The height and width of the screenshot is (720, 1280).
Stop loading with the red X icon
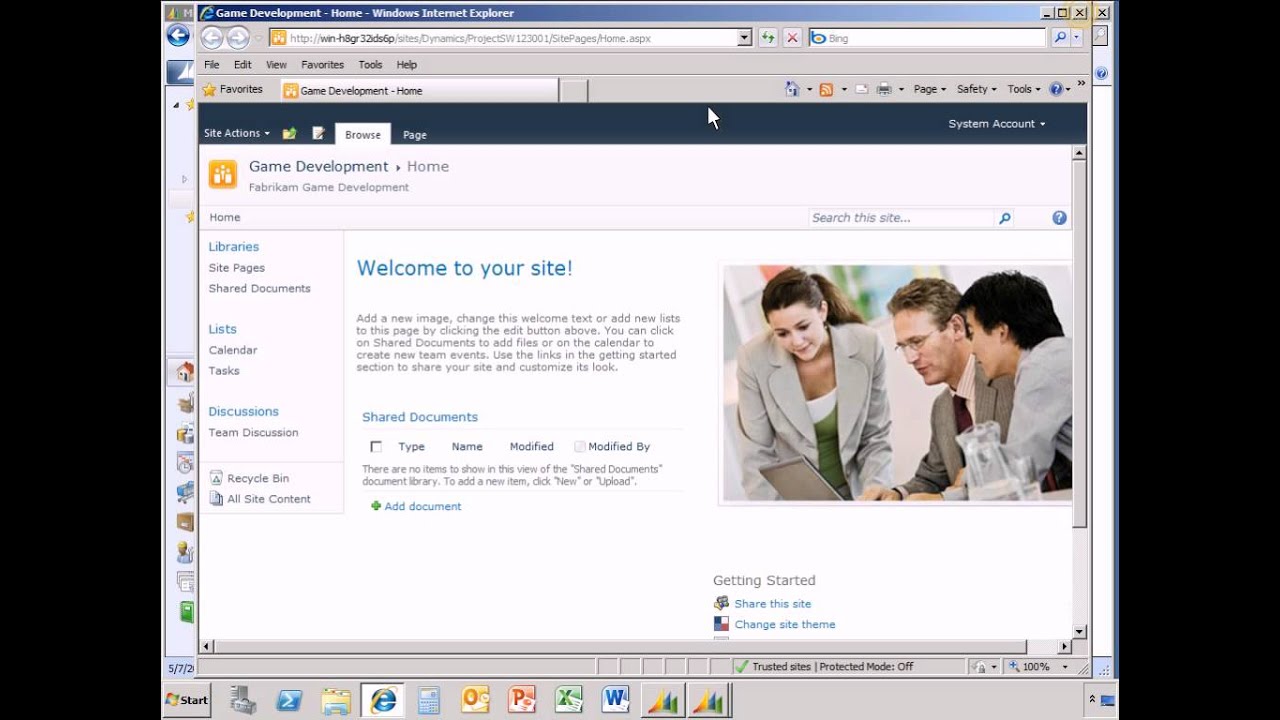coord(792,38)
